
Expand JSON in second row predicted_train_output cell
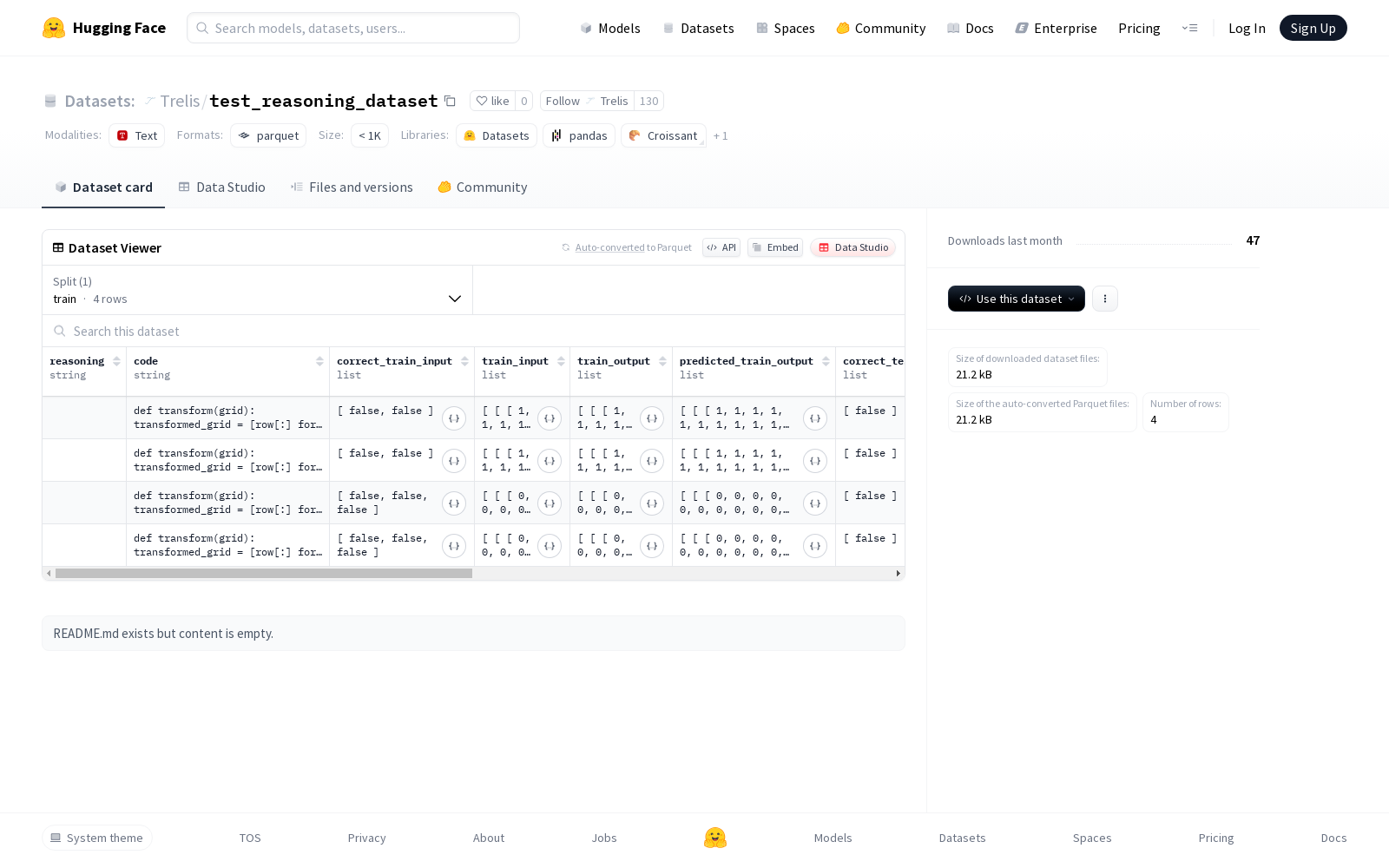click(815, 461)
